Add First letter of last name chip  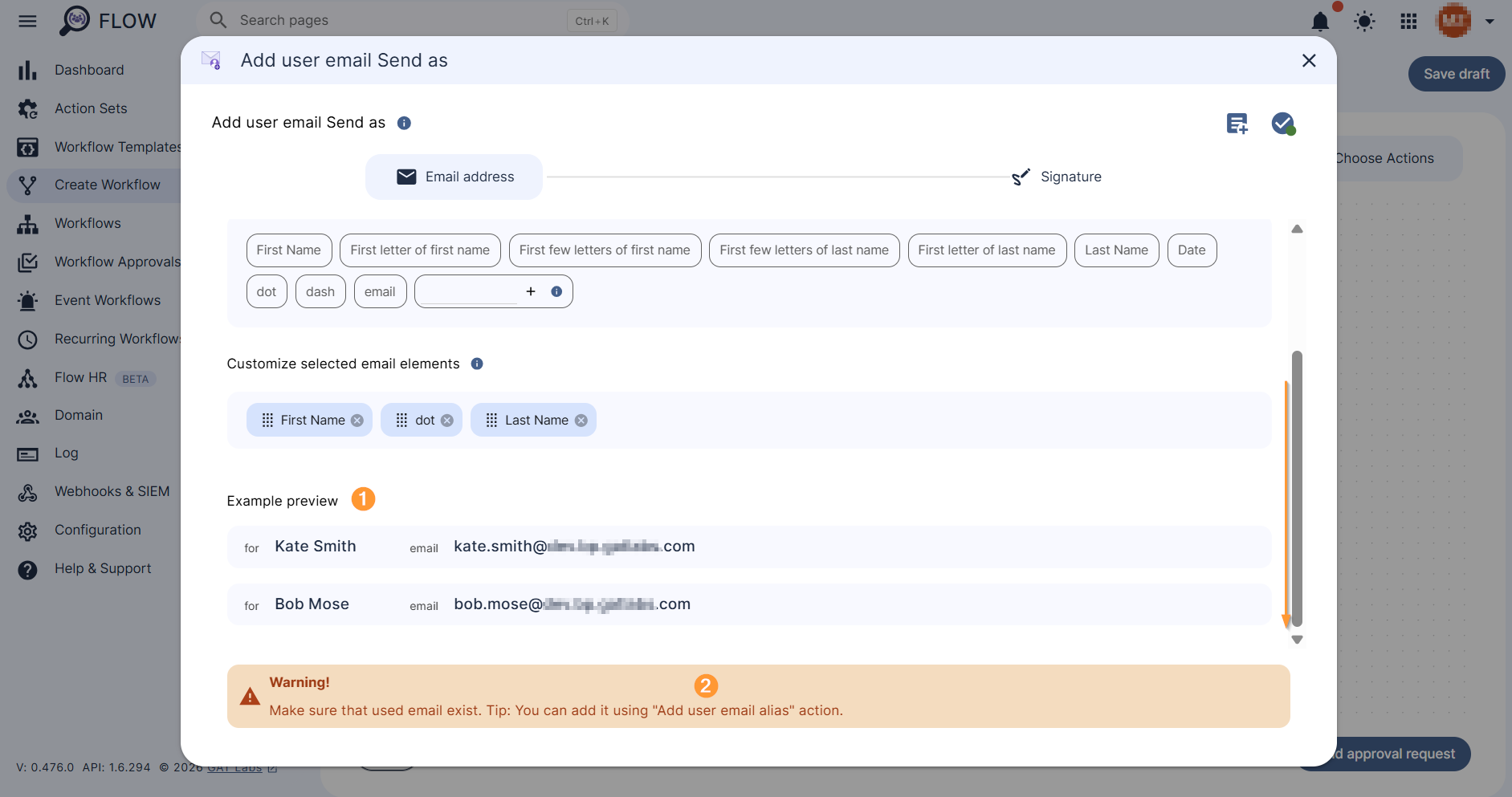[987, 250]
